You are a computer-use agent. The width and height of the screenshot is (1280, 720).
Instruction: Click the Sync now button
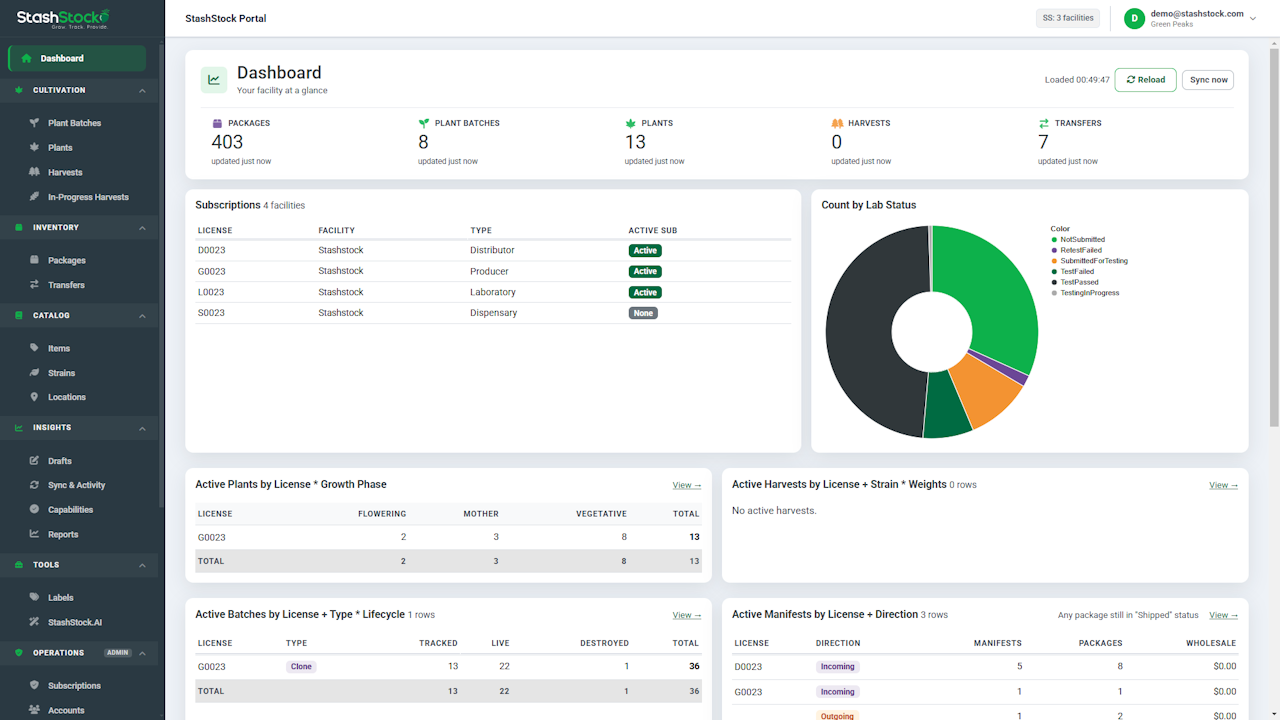coord(1208,80)
